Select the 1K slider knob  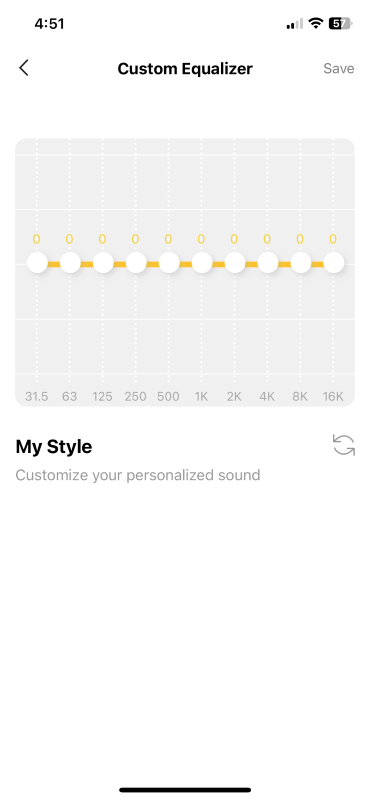[202, 263]
